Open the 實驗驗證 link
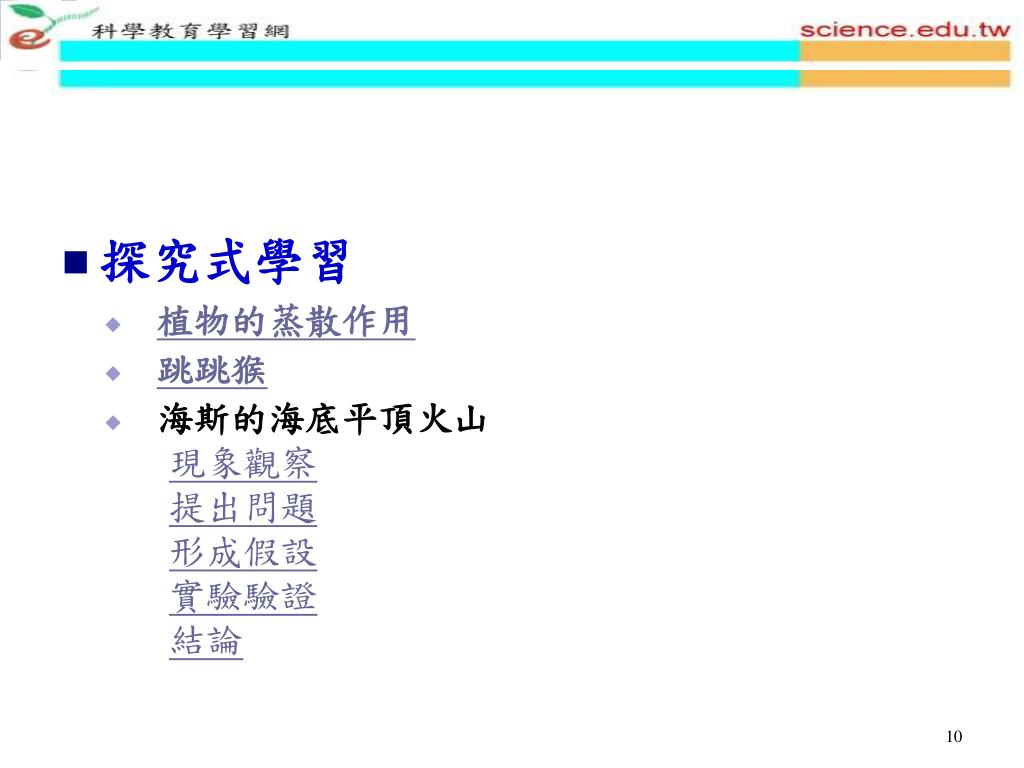 (x=243, y=596)
